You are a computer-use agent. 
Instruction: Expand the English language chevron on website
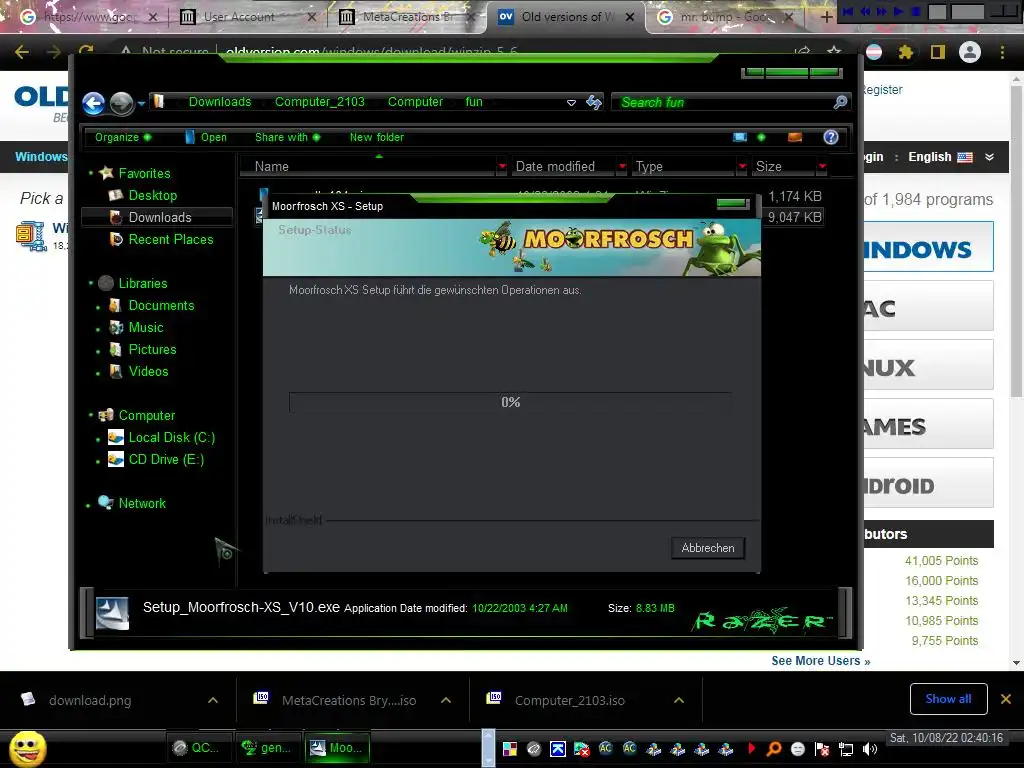point(989,157)
